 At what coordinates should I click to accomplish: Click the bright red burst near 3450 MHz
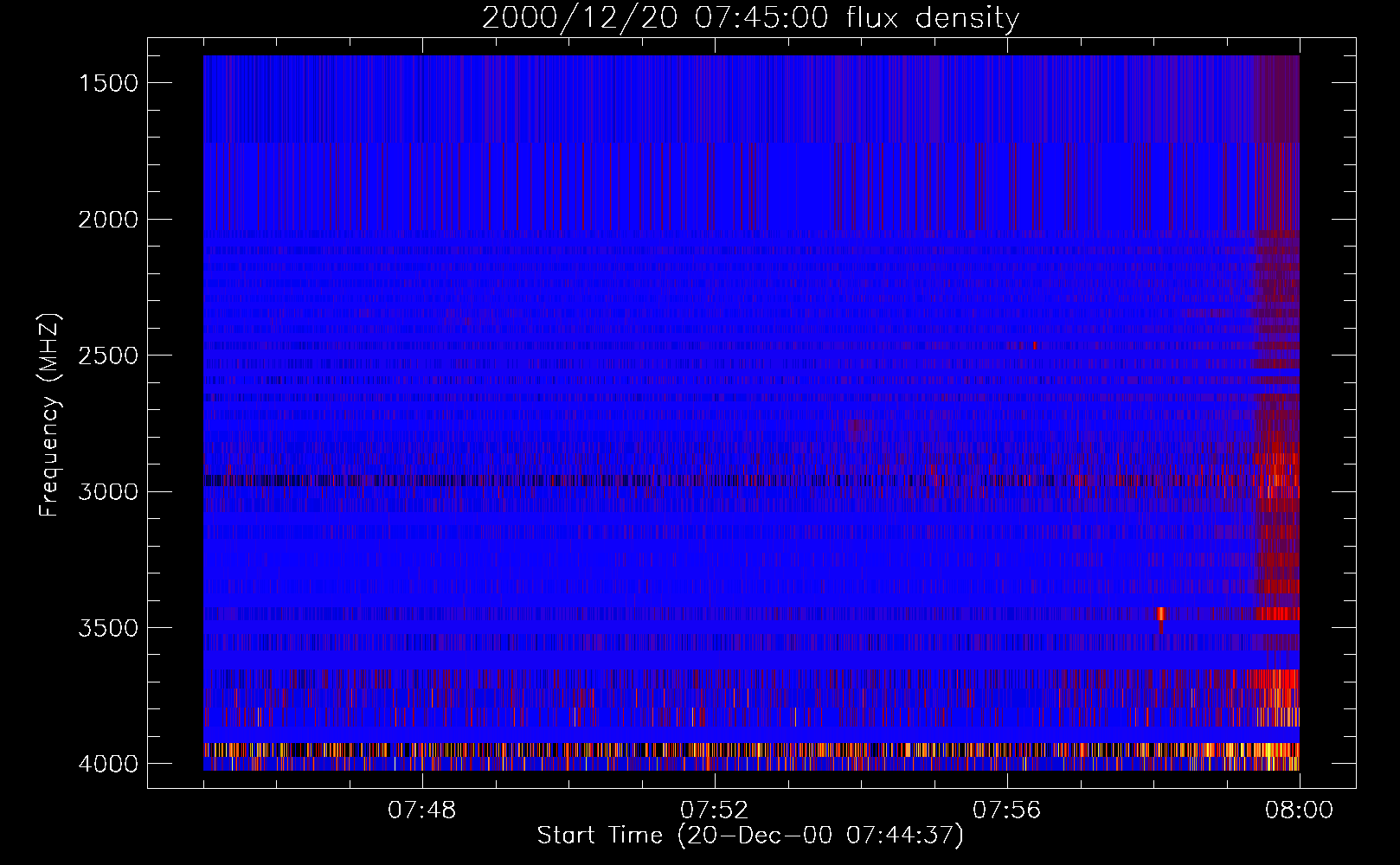click(1161, 613)
